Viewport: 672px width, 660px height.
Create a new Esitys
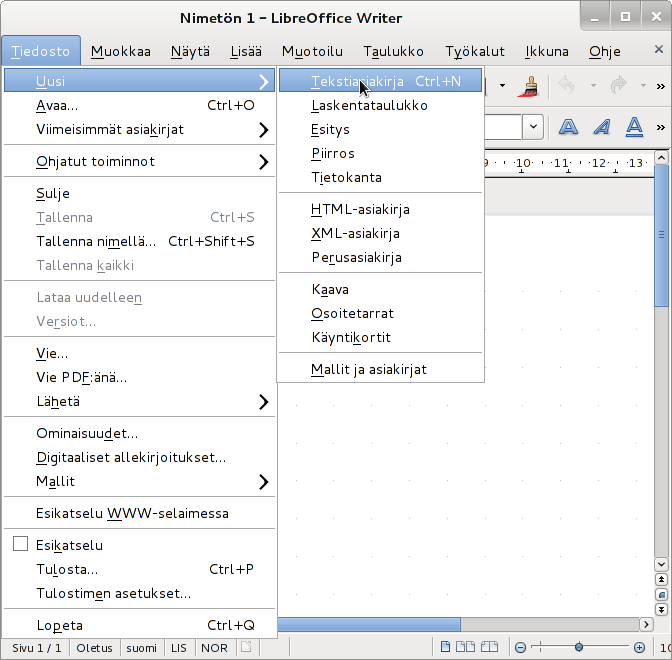(x=381, y=129)
